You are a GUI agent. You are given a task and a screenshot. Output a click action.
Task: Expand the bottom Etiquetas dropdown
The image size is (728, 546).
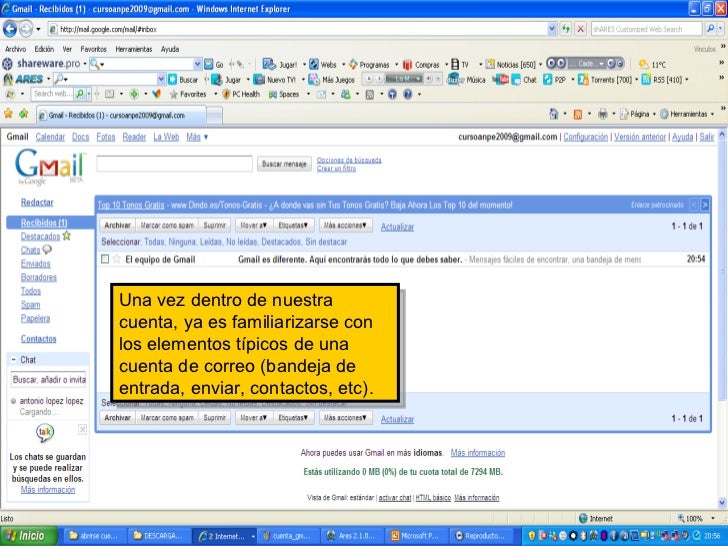coord(293,418)
